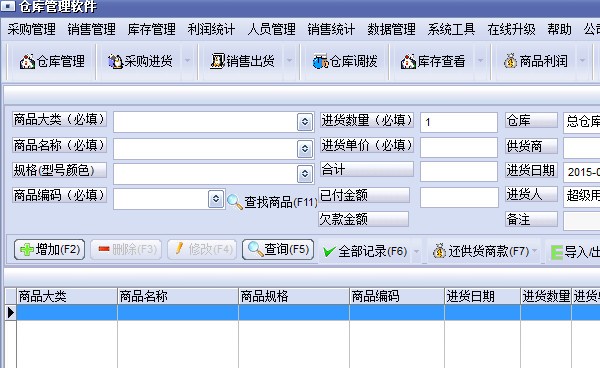The height and width of the screenshot is (368, 600).
Task: Select the highlighted row via its arrow marker
Action: [10, 313]
